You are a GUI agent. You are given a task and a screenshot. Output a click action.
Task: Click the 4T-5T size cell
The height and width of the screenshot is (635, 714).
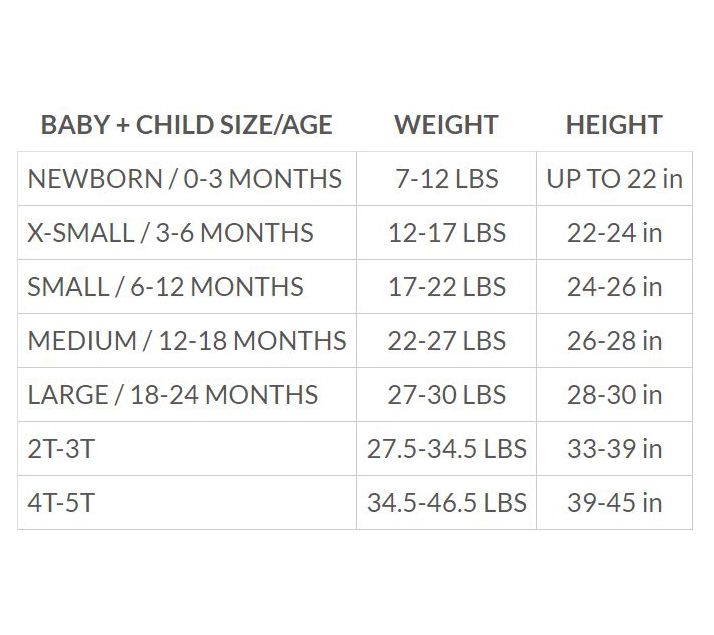tap(187, 503)
